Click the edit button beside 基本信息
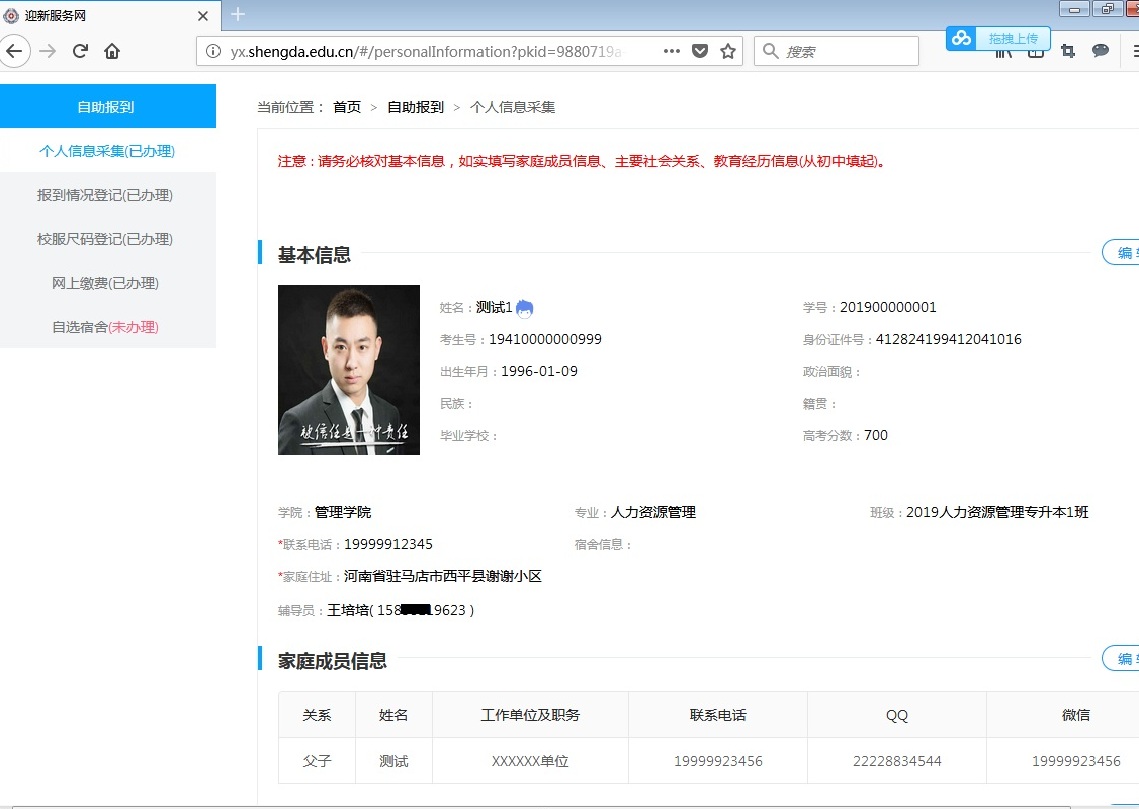The width and height of the screenshot is (1139, 809). pyautogui.click(x=1122, y=253)
